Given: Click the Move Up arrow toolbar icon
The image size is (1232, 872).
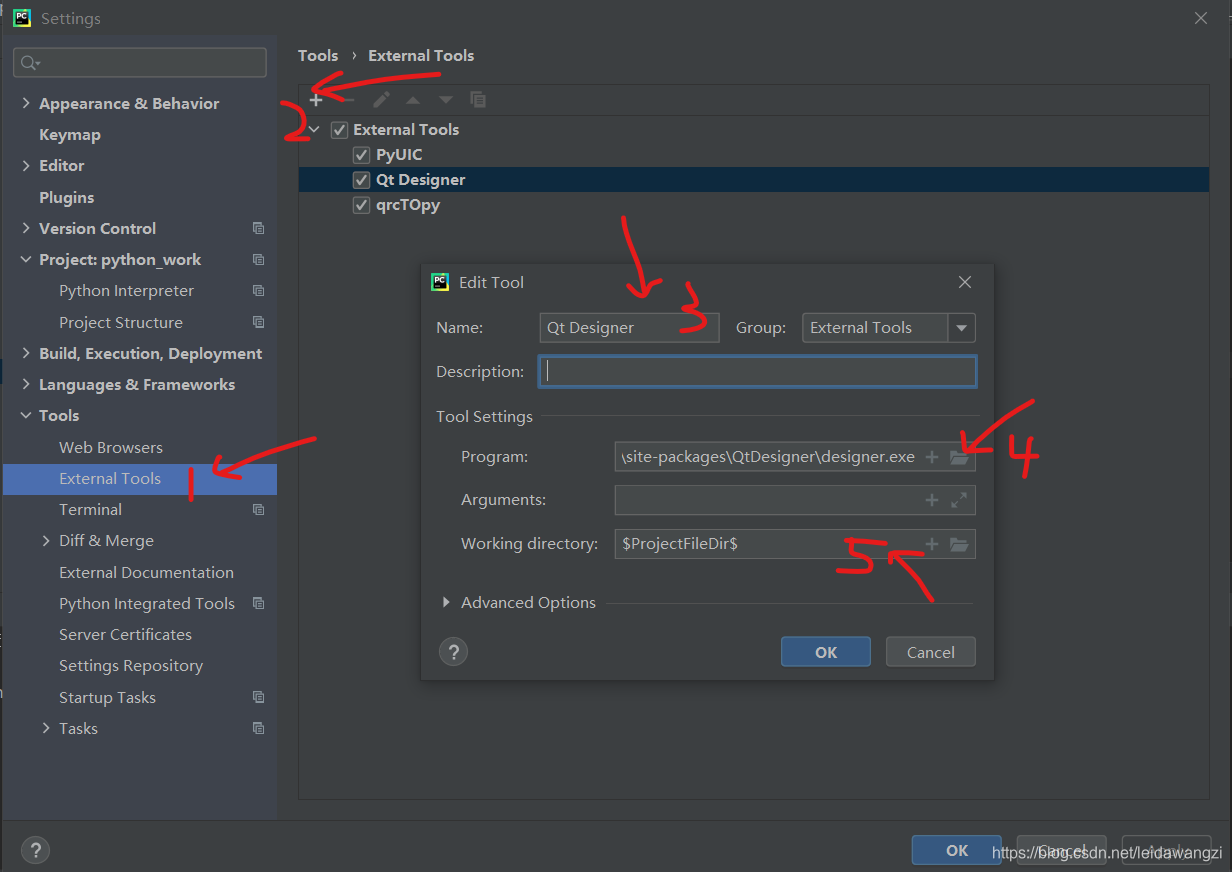Looking at the screenshot, I should click(x=413, y=99).
